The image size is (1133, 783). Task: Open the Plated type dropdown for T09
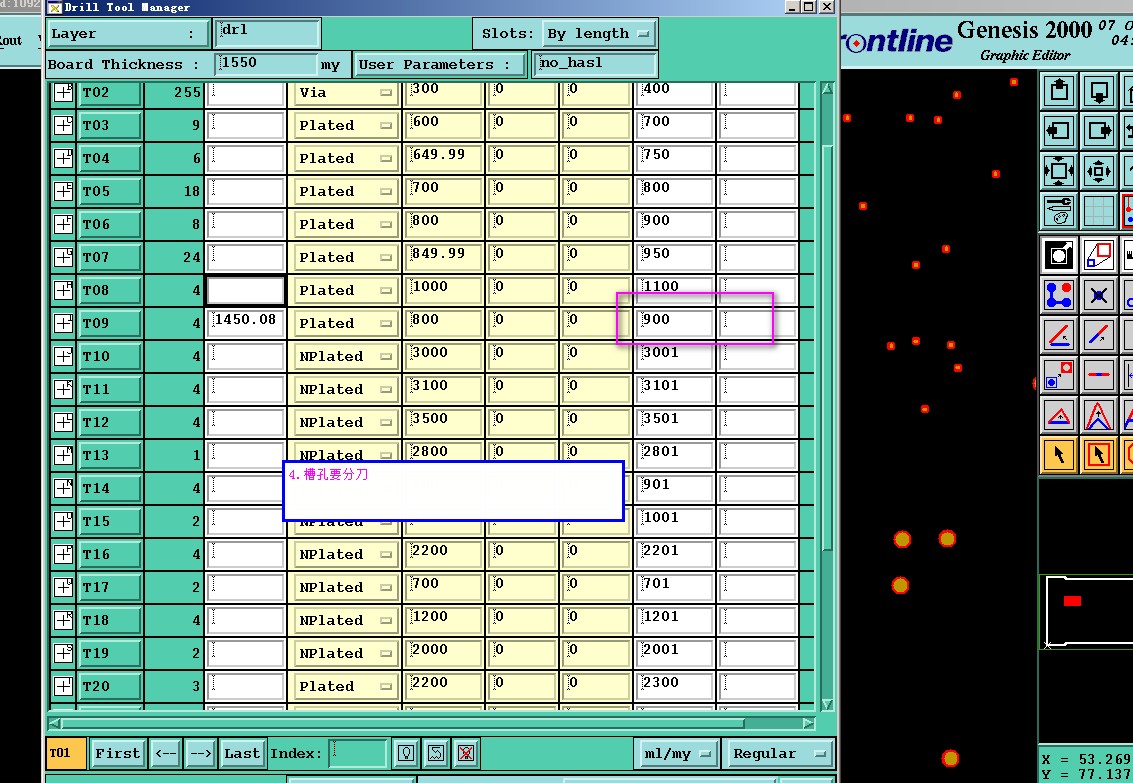[x=345, y=324]
